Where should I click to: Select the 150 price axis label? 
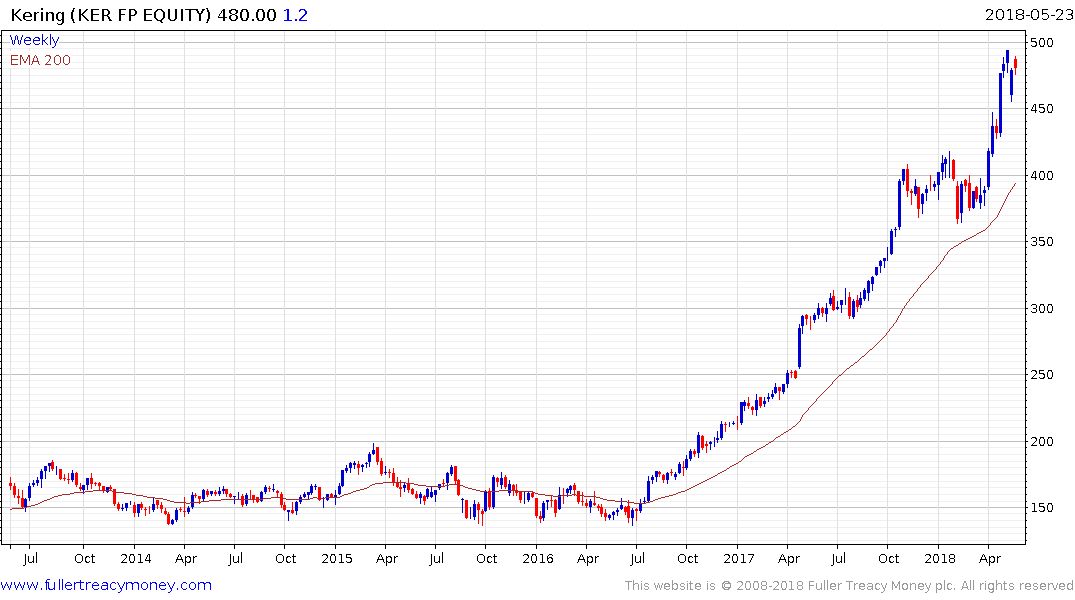(1041, 507)
